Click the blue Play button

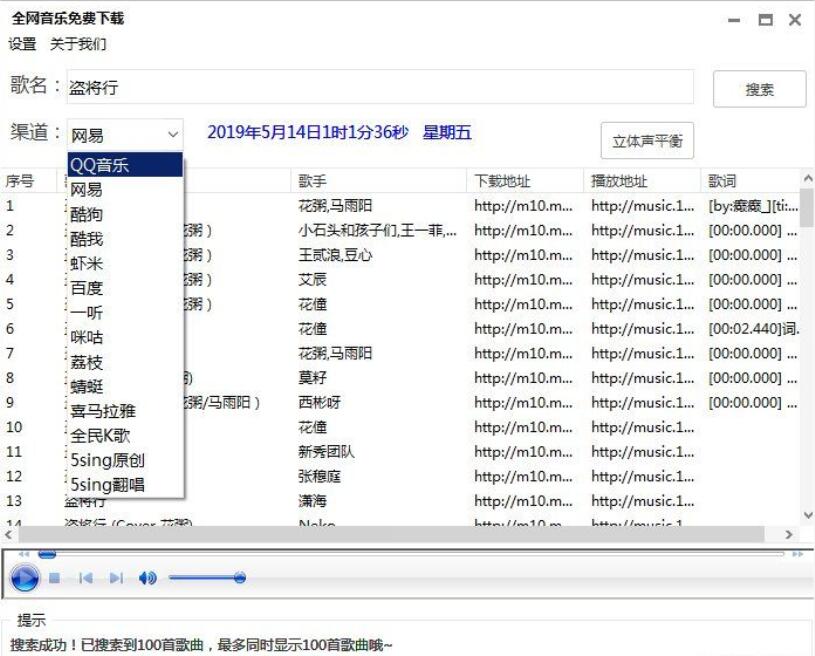(24, 578)
